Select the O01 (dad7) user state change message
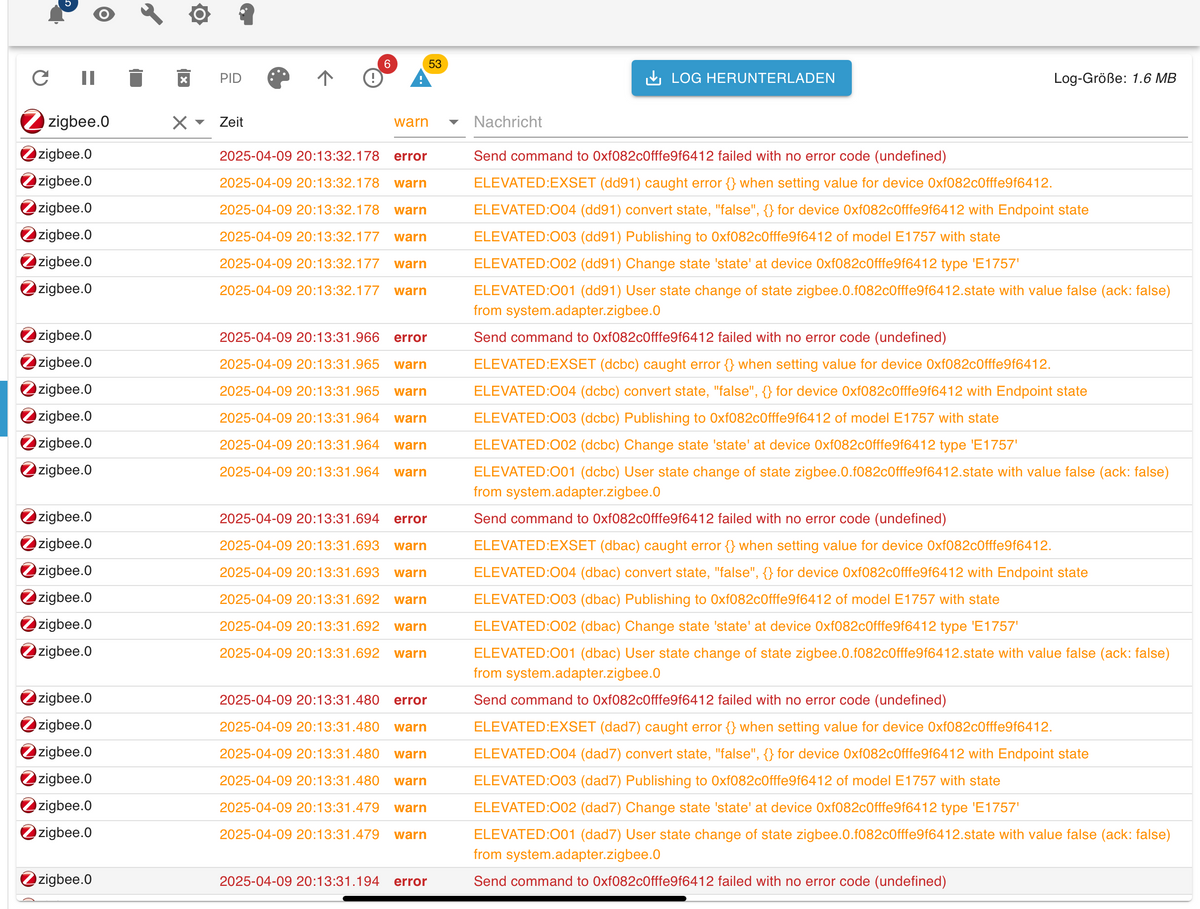 tap(822, 843)
